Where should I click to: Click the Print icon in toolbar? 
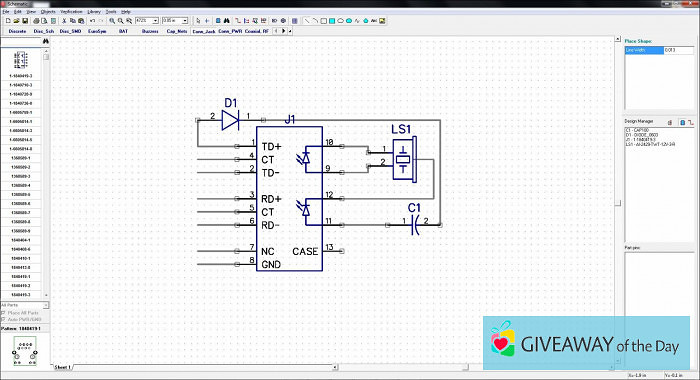pyautogui.click(x=36, y=21)
